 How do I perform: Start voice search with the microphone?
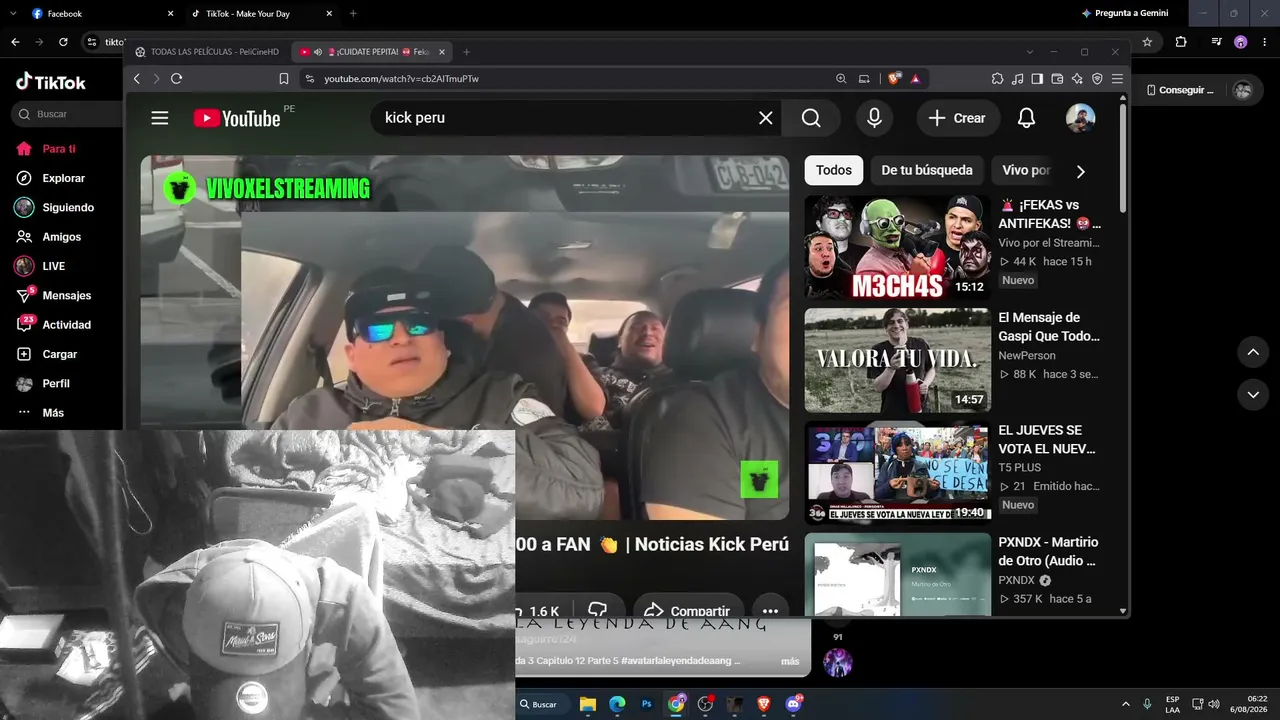(x=874, y=118)
